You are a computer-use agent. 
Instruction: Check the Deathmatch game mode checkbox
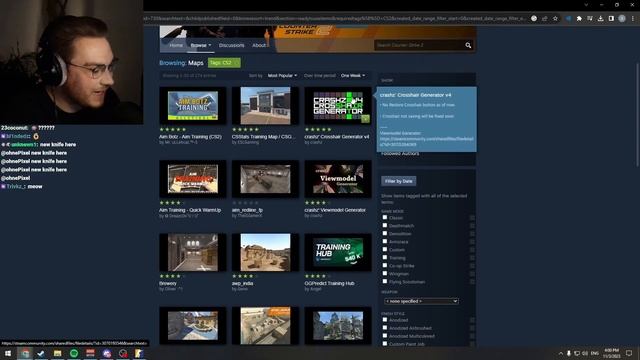point(384,225)
